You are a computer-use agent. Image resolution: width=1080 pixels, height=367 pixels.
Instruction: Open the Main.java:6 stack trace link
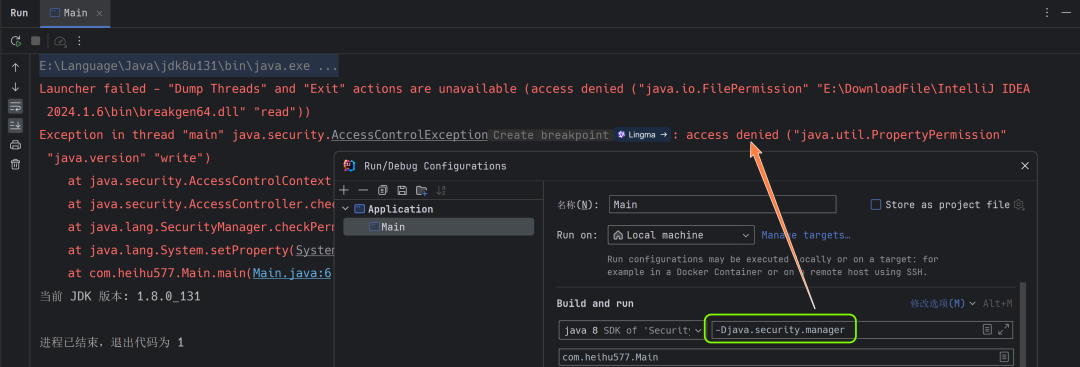292,273
